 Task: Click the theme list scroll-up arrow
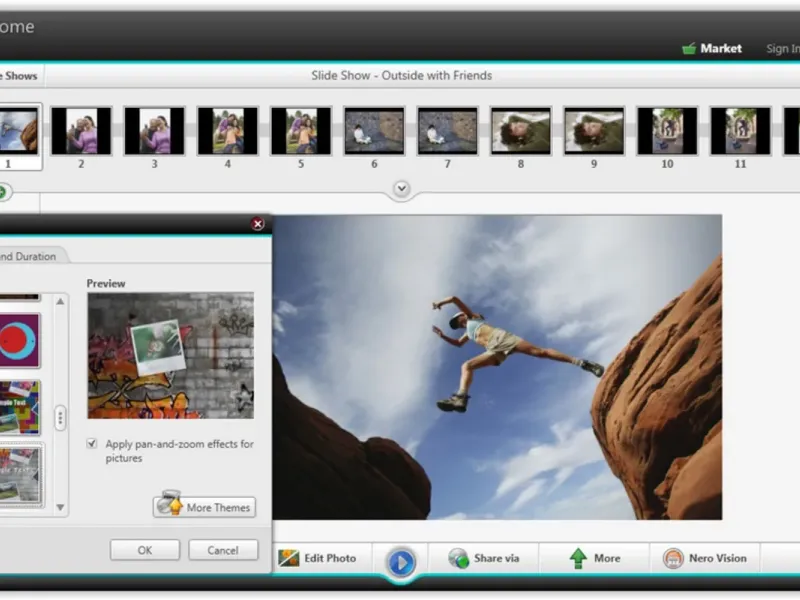(x=60, y=302)
